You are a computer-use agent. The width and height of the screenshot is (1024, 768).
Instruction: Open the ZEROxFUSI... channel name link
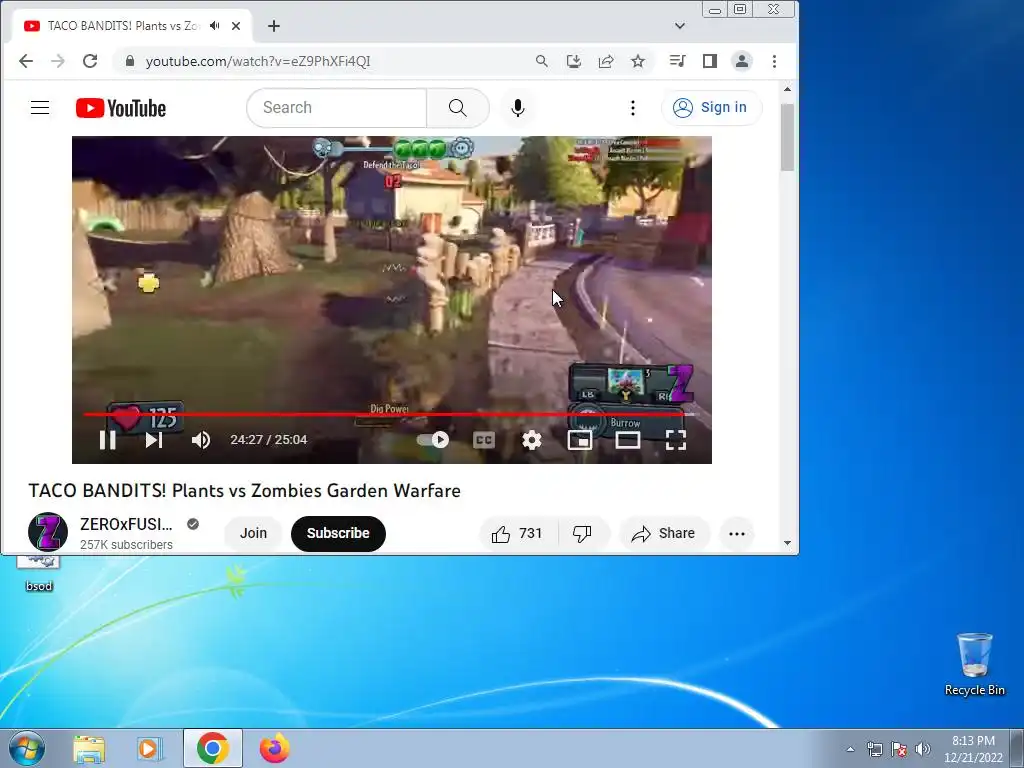click(x=126, y=524)
